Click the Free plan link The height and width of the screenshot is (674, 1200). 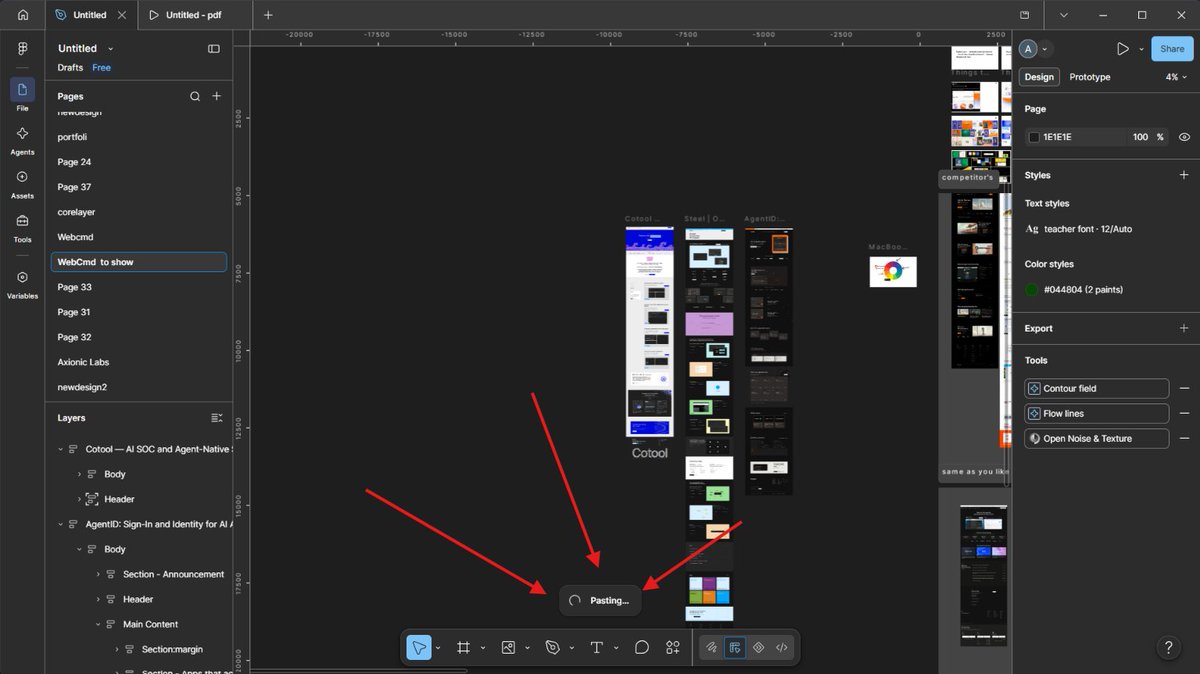(x=101, y=68)
